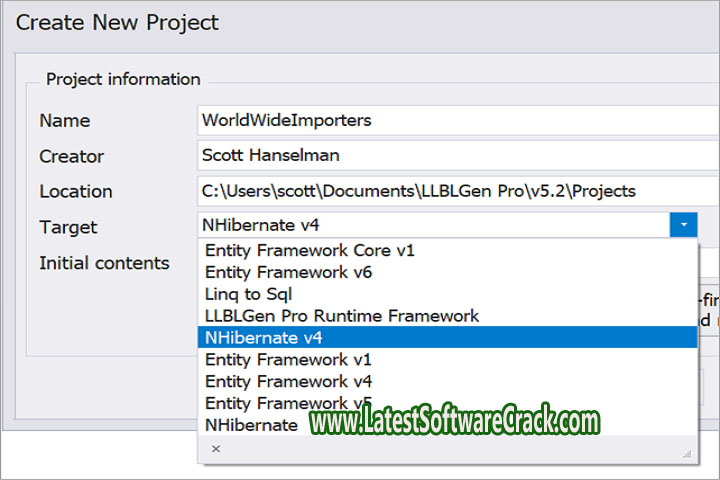Image resolution: width=720 pixels, height=480 pixels.
Task: Choose Entity Framework v5 entry
Action: [448, 403]
